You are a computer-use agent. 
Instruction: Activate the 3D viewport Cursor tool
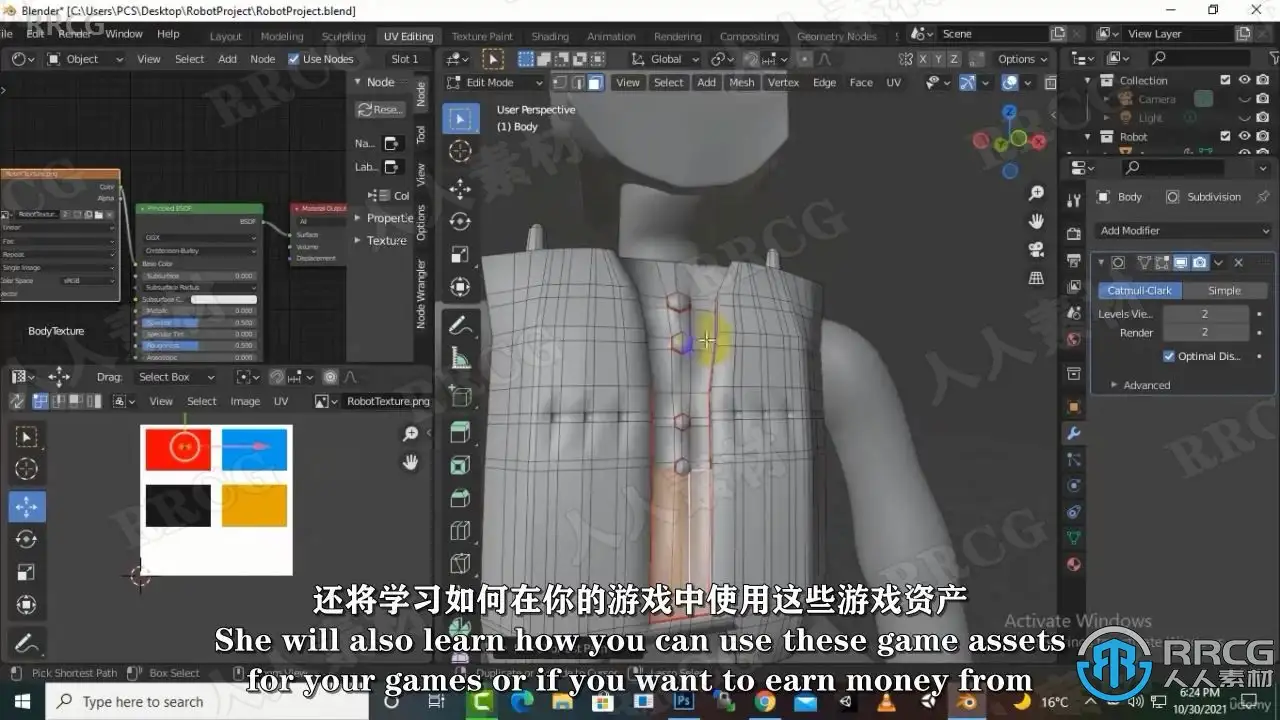pos(460,152)
